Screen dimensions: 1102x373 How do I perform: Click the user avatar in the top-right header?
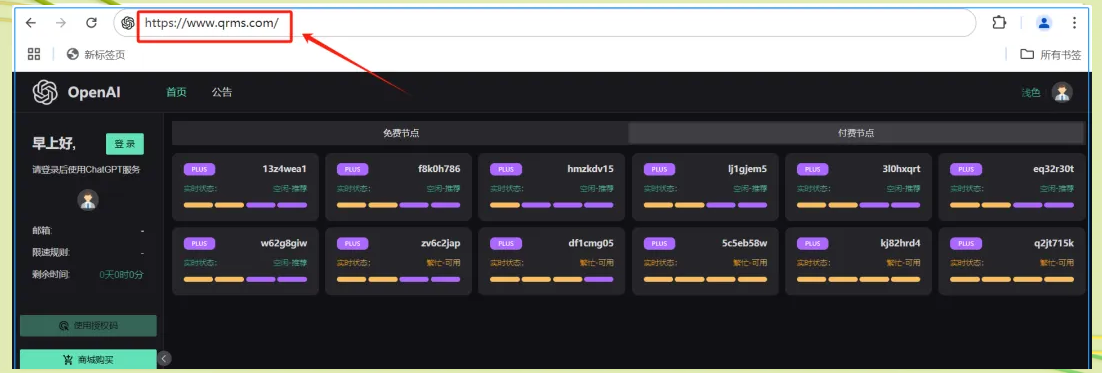pos(1062,93)
